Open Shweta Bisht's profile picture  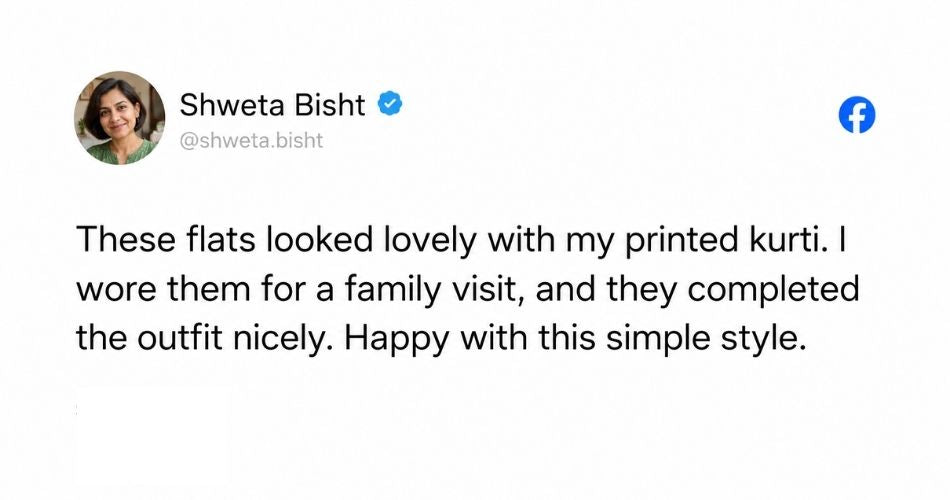[119, 118]
